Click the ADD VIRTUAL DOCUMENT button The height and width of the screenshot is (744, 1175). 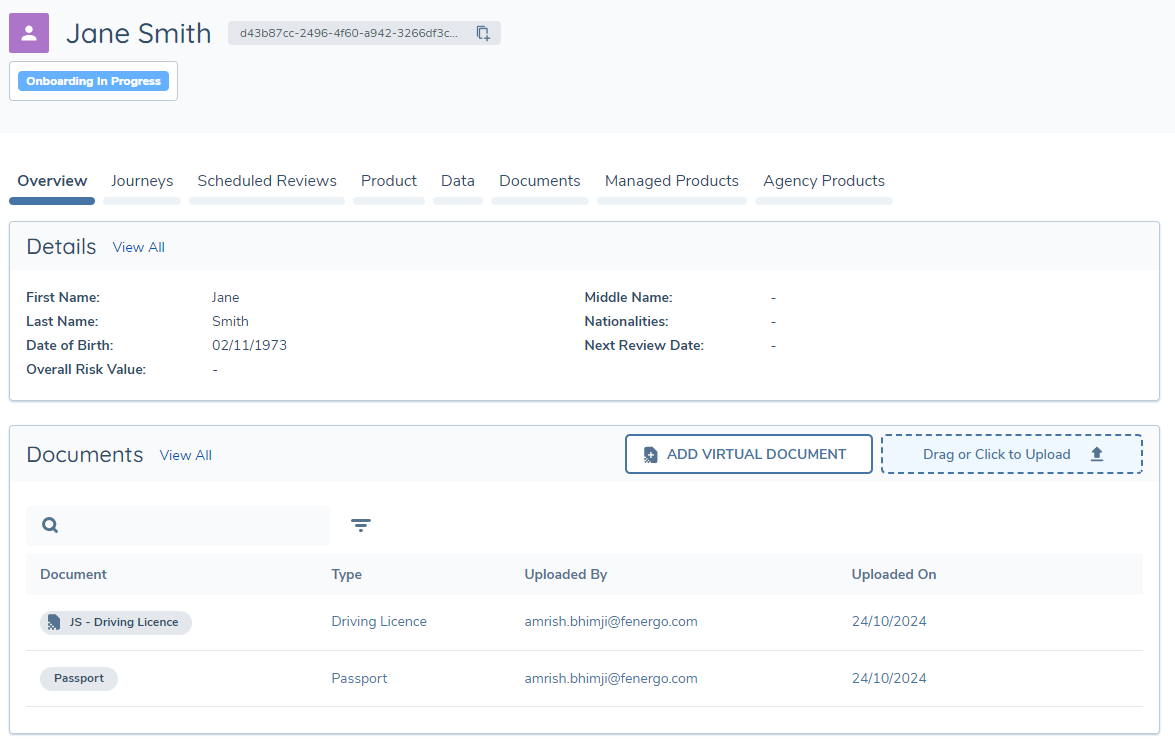pos(748,453)
